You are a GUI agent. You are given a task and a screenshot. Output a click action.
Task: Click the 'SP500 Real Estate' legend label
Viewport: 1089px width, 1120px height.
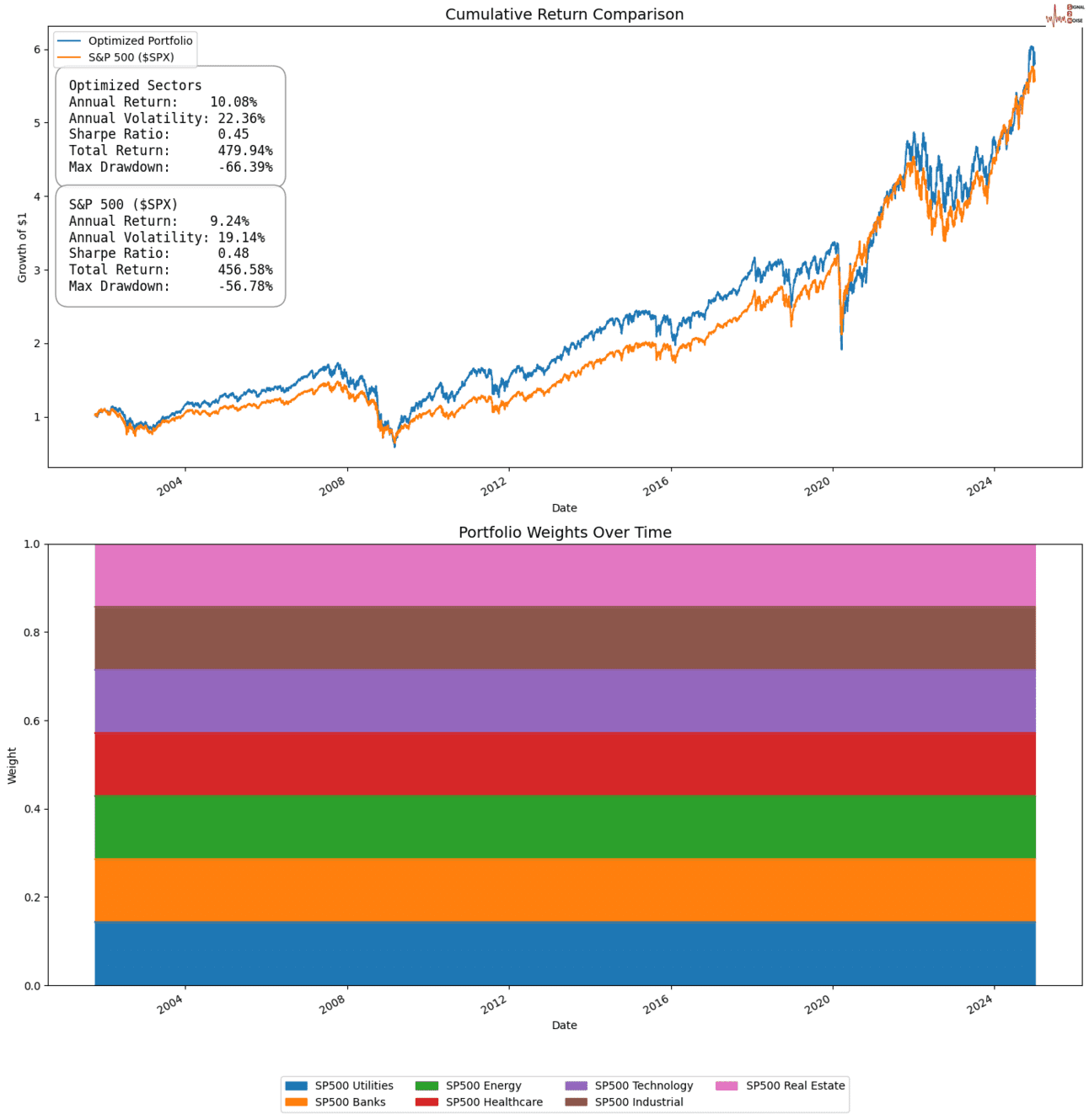click(796, 1085)
